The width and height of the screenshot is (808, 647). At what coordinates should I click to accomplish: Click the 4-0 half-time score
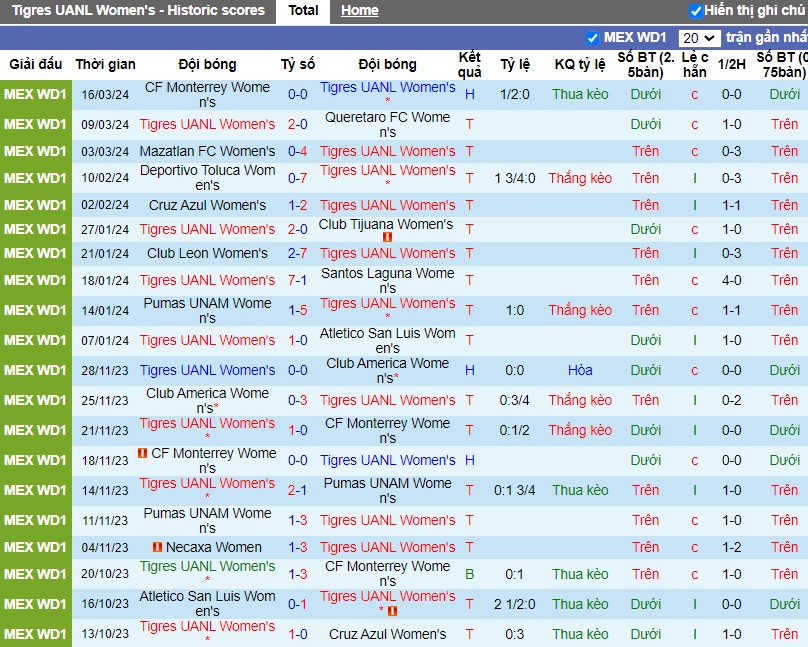(731, 280)
